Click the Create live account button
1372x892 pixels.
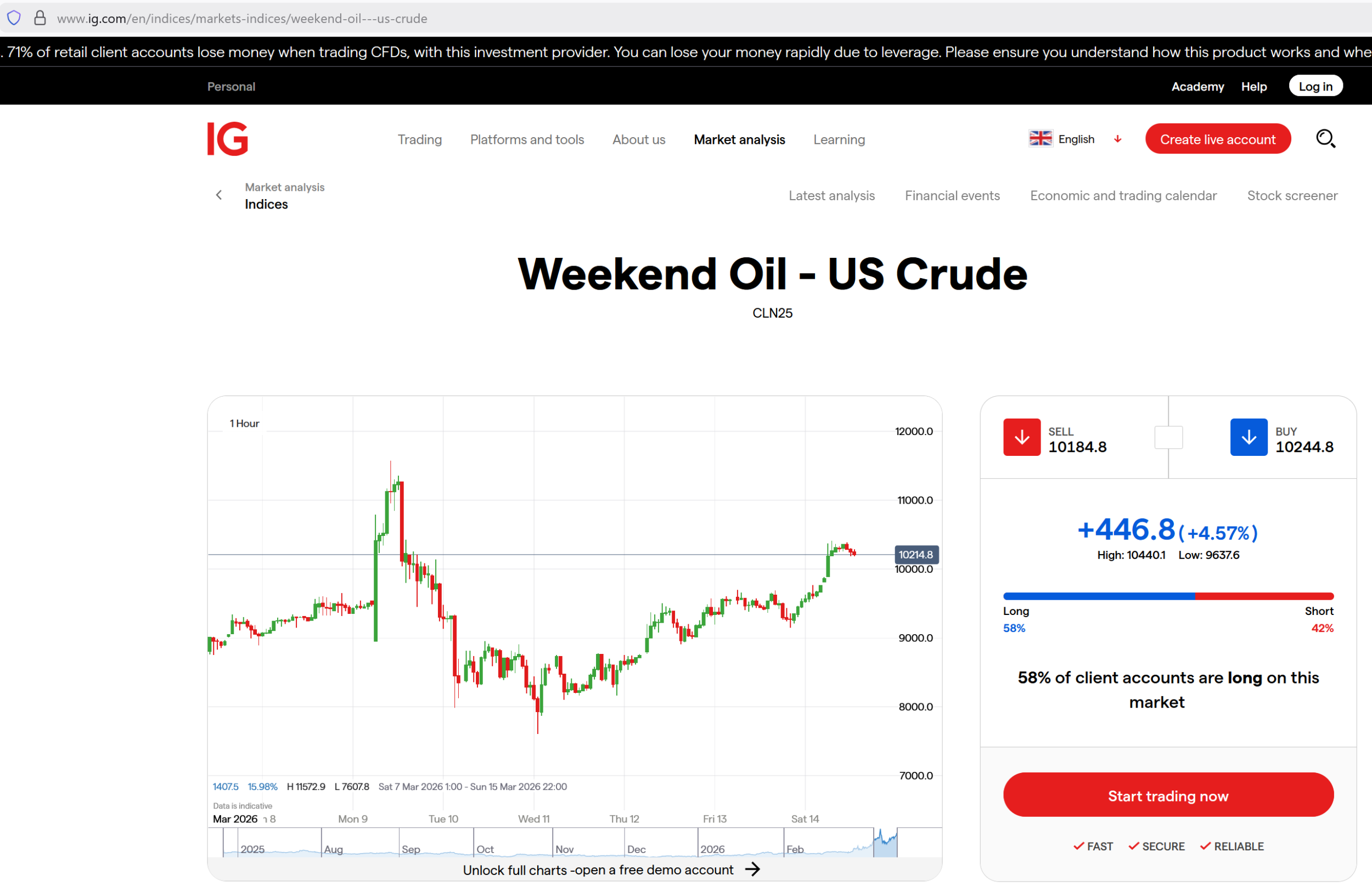[x=1217, y=139]
